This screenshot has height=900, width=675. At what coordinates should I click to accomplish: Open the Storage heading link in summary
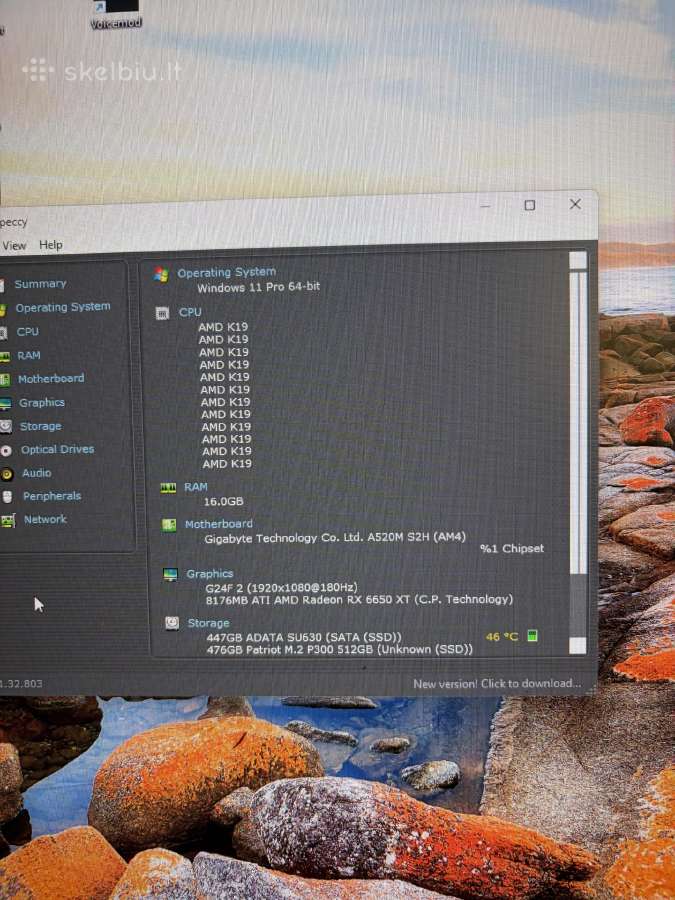point(208,623)
